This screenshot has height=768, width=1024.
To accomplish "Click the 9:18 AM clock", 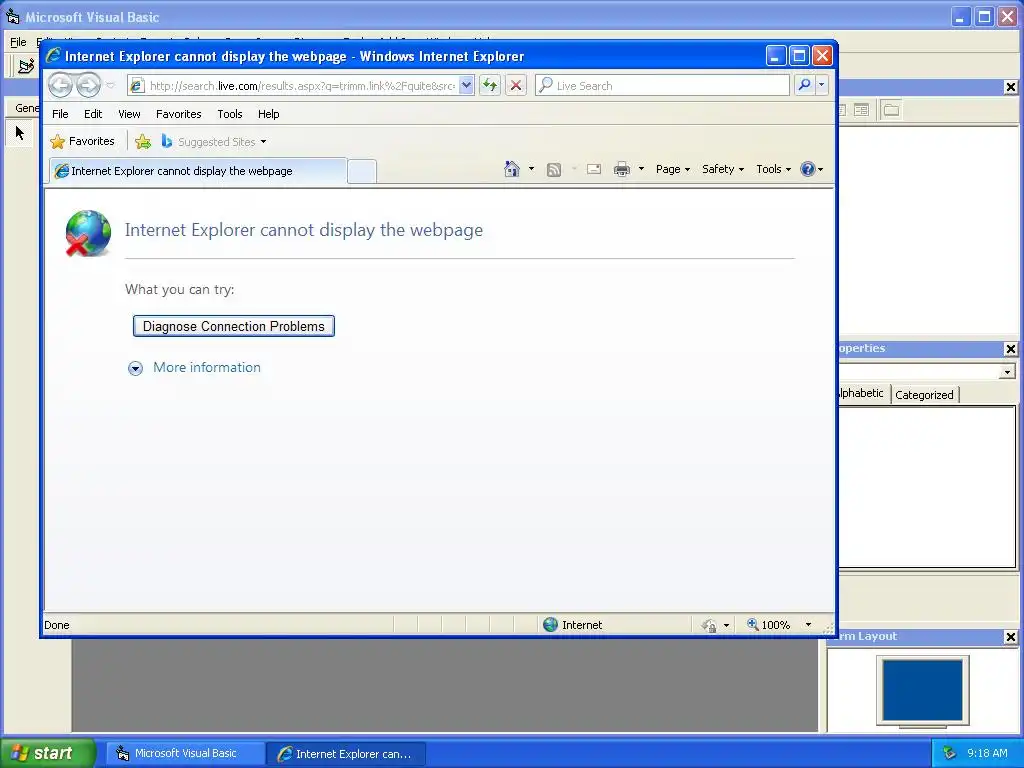I will (987, 753).
